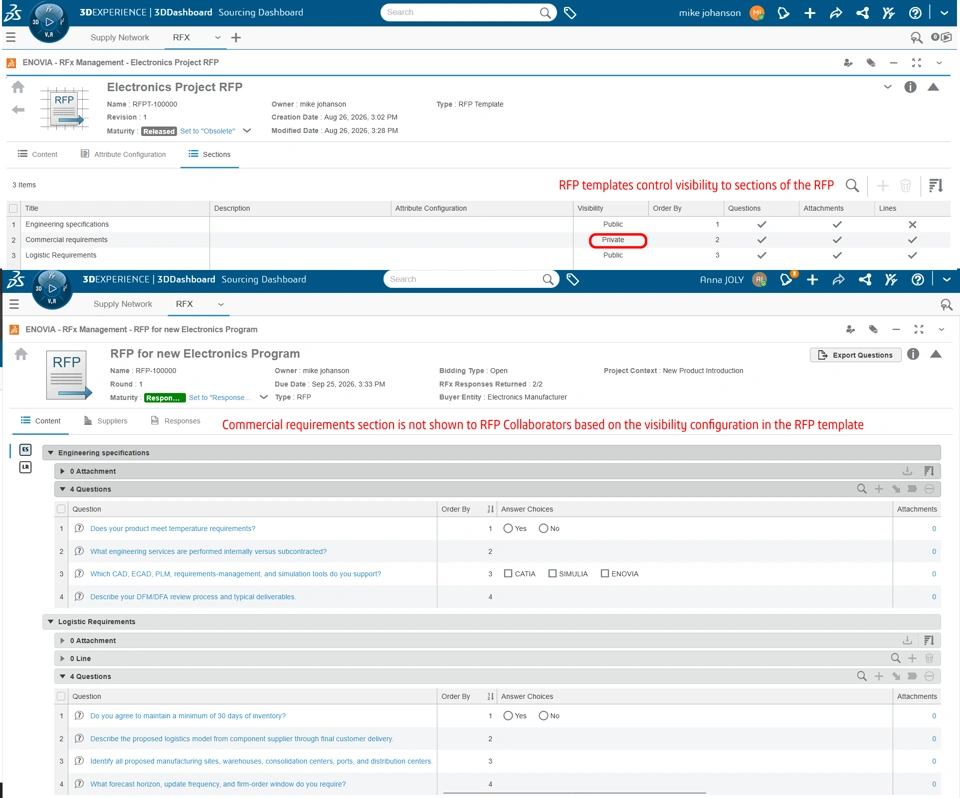Tick header checkbox in Engineering questions table
The height and width of the screenshot is (798, 960).
pyautogui.click(x=61, y=508)
